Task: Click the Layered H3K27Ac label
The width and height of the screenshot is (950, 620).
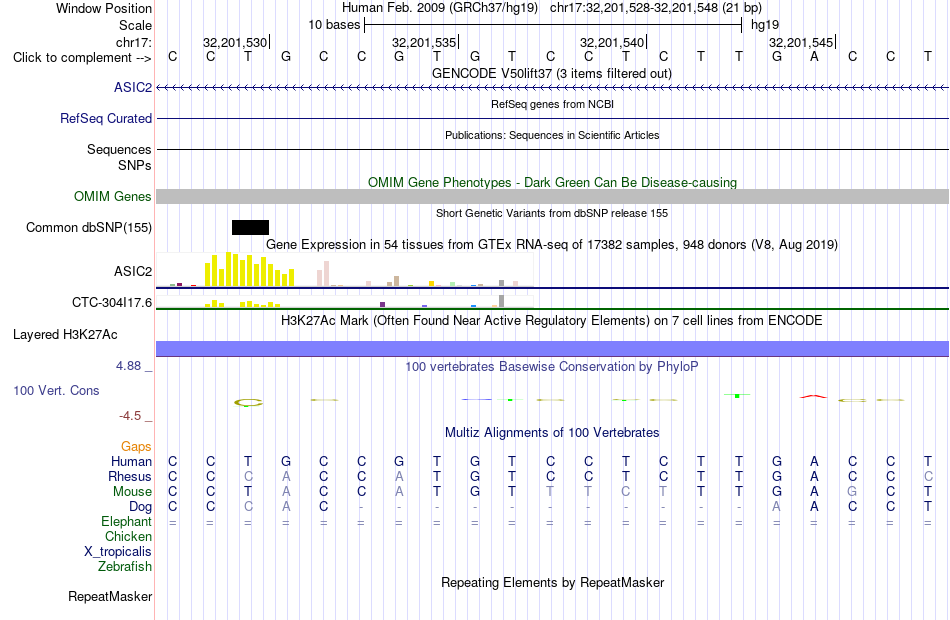Action: click(x=65, y=335)
